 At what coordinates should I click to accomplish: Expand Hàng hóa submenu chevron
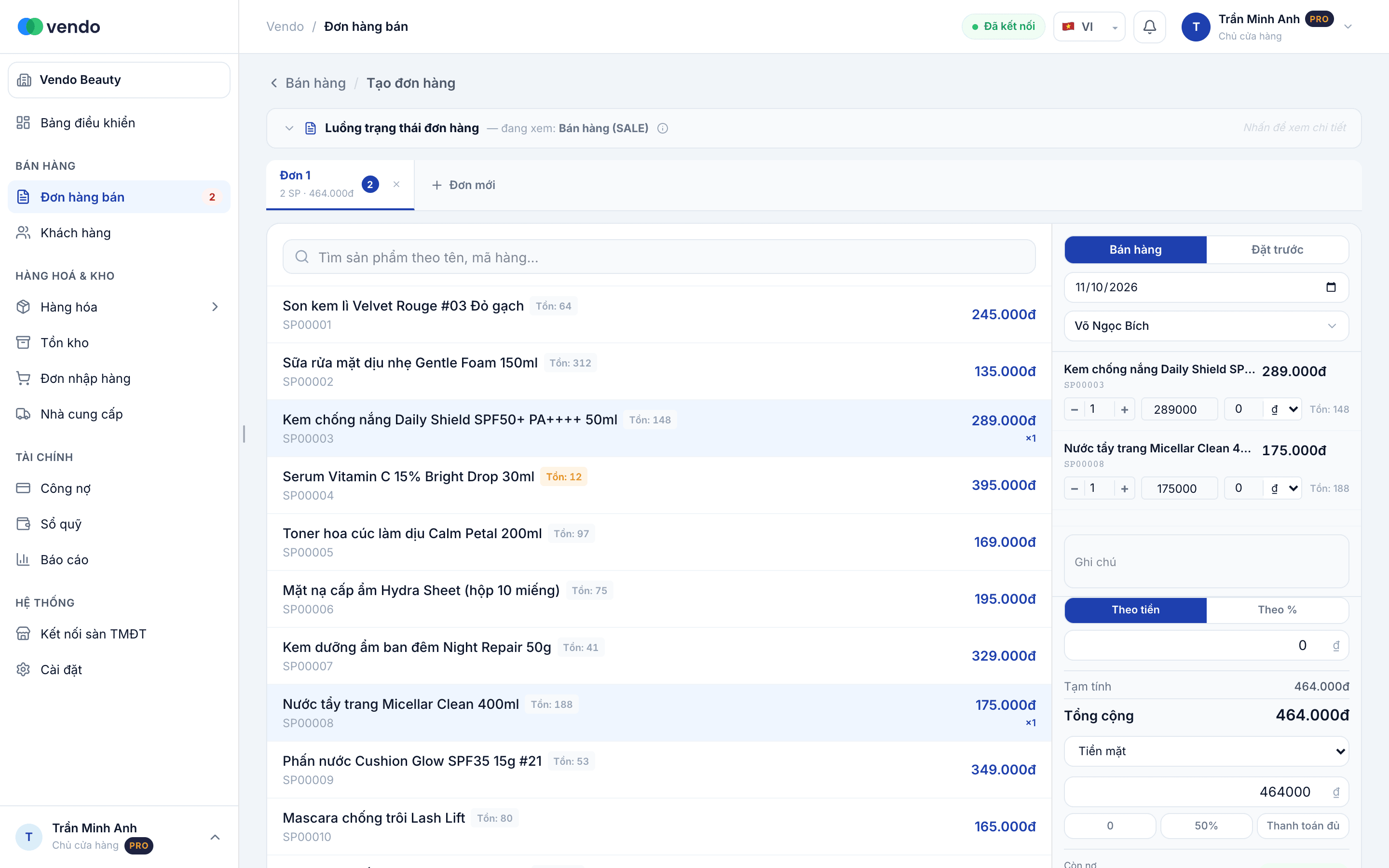pos(215,307)
